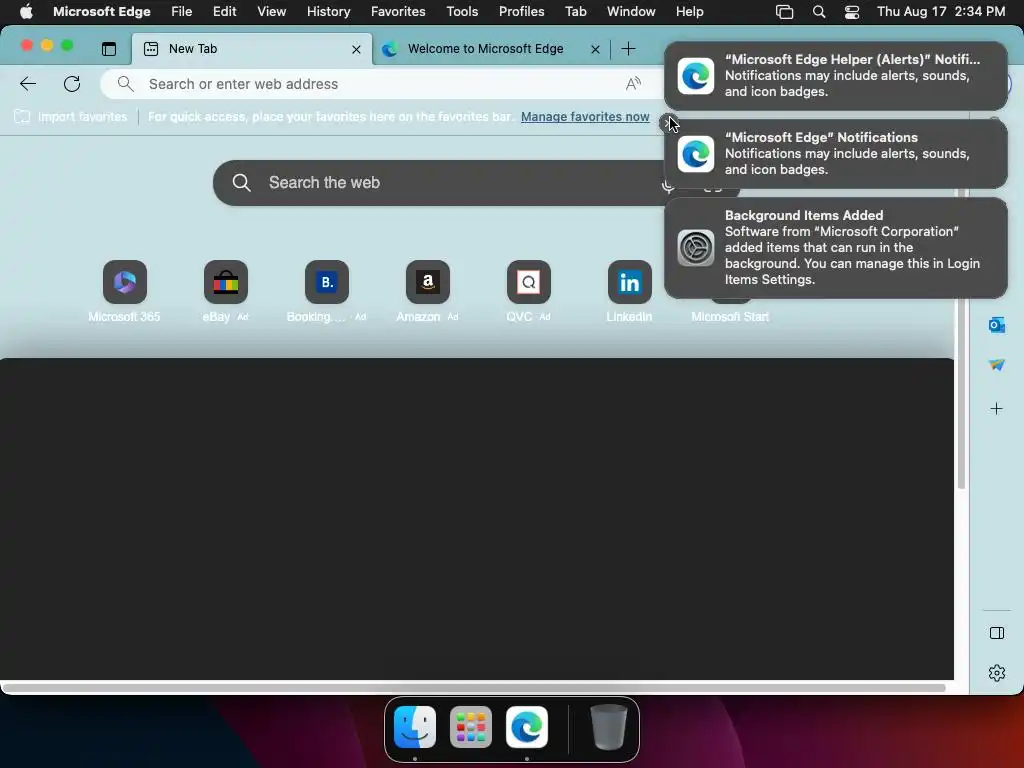Open Spotlight search in menu bar
This screenshot has width=1024, height=768.
point(819,12)
